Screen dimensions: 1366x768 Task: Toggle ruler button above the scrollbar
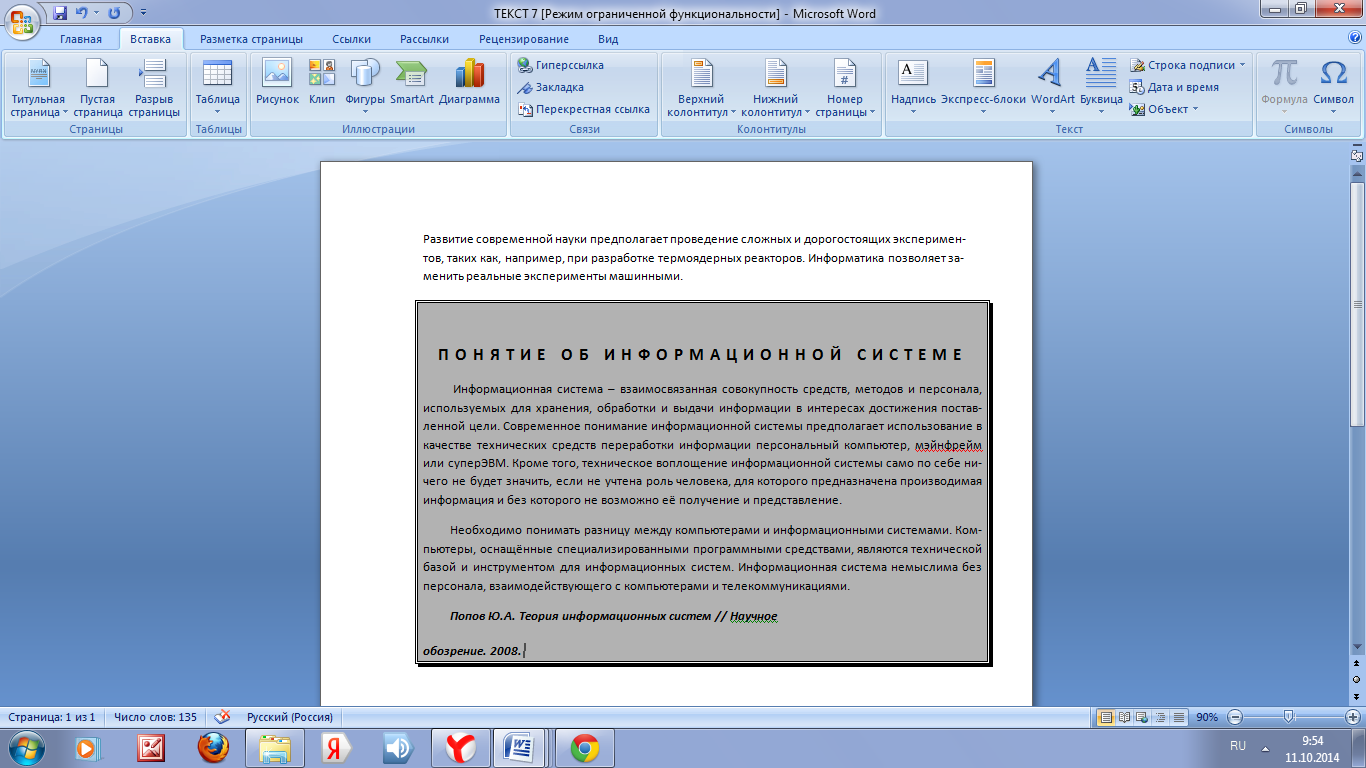[1357, 155]
